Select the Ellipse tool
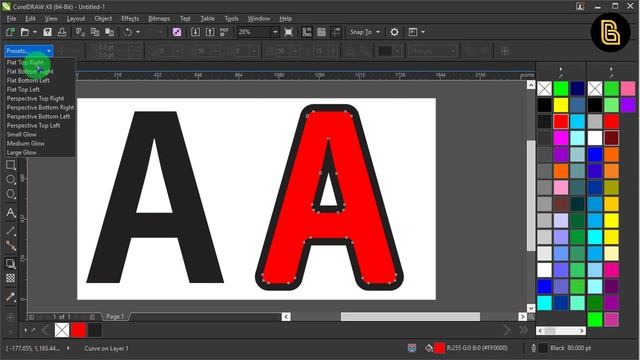The height and width of the screenshot is (360, 640). point(11,180)
